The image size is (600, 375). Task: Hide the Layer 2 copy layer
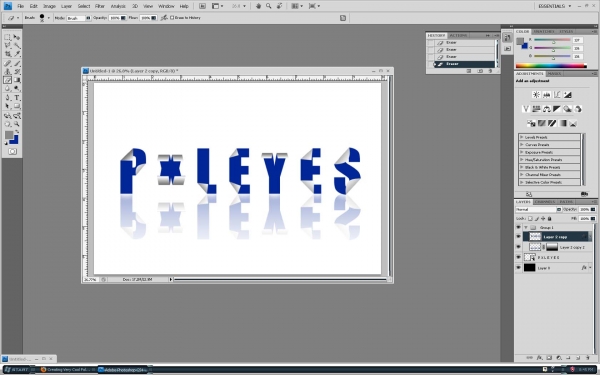click(518, 237)
